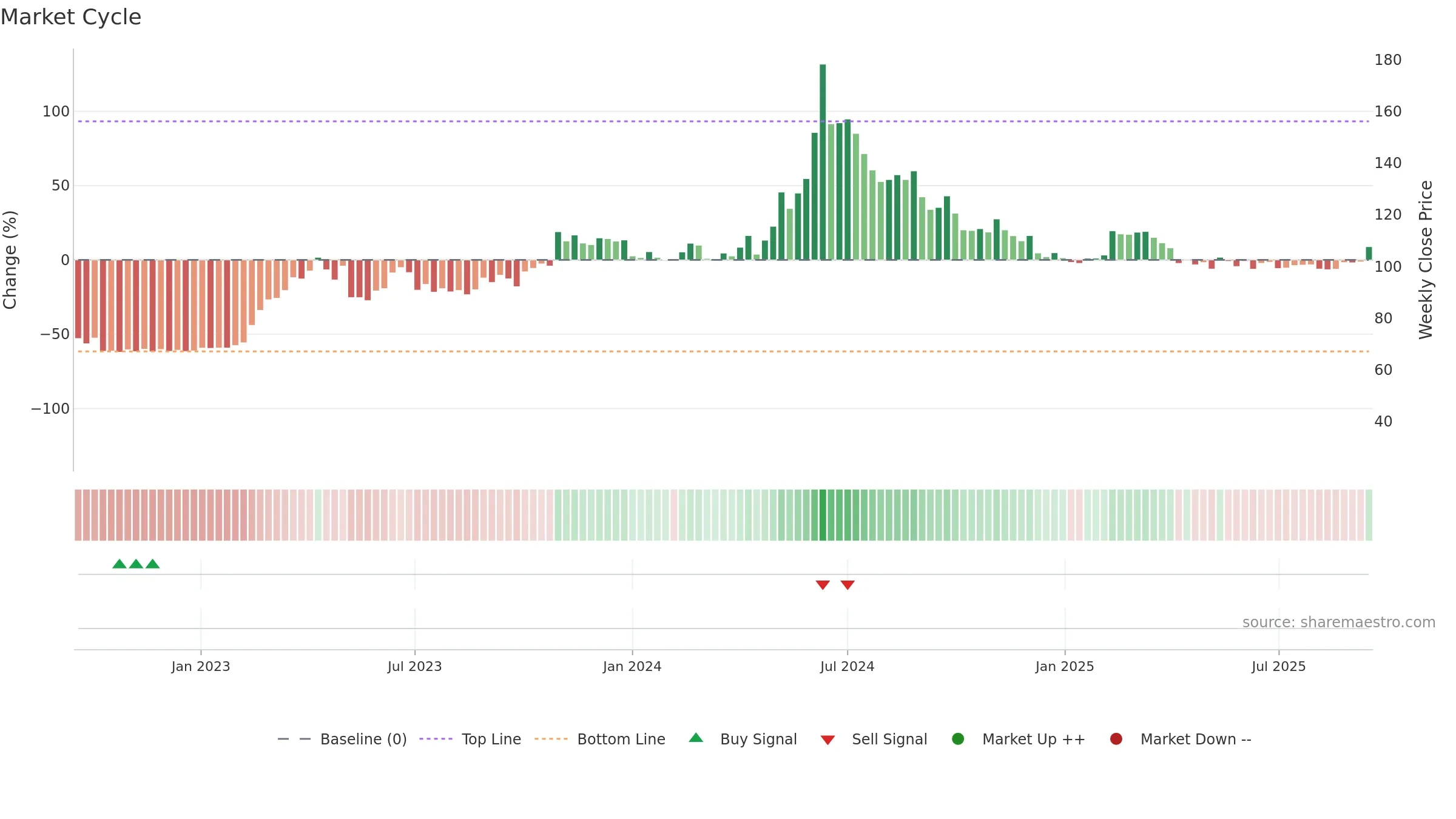Click the red Sell Signal triangle in legend
Viewport: 1456px width, 819px height.
pyautogui.click(x=827, y=740)
